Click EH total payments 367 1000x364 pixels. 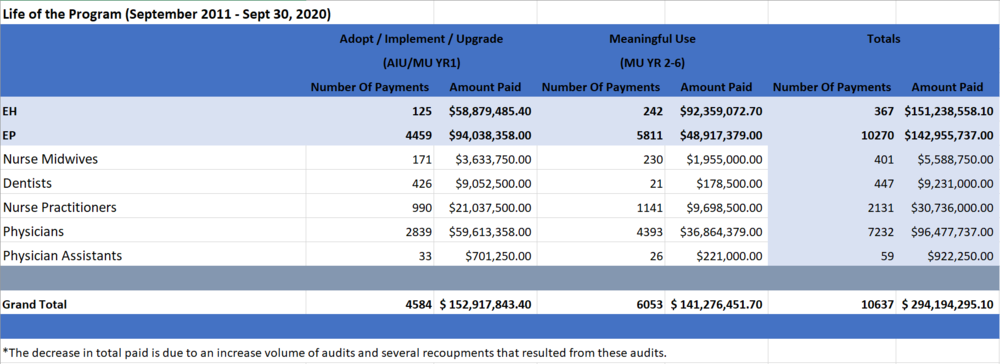[x=883, y=112]
